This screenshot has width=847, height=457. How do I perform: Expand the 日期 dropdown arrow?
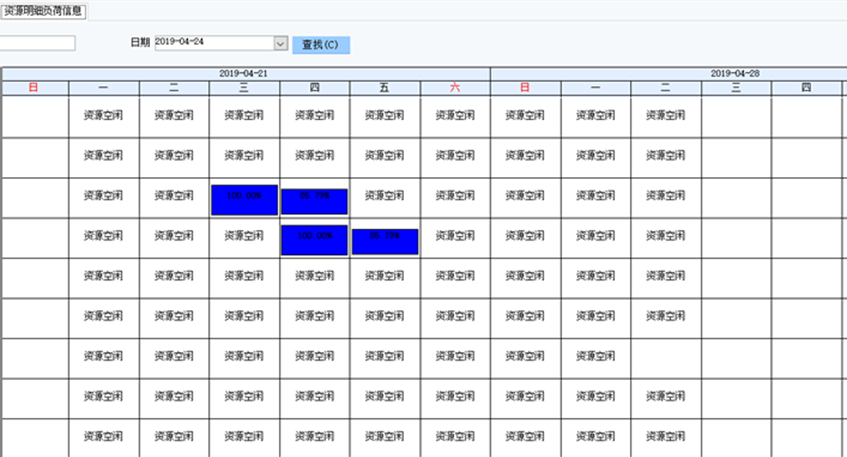click(280, 43)
